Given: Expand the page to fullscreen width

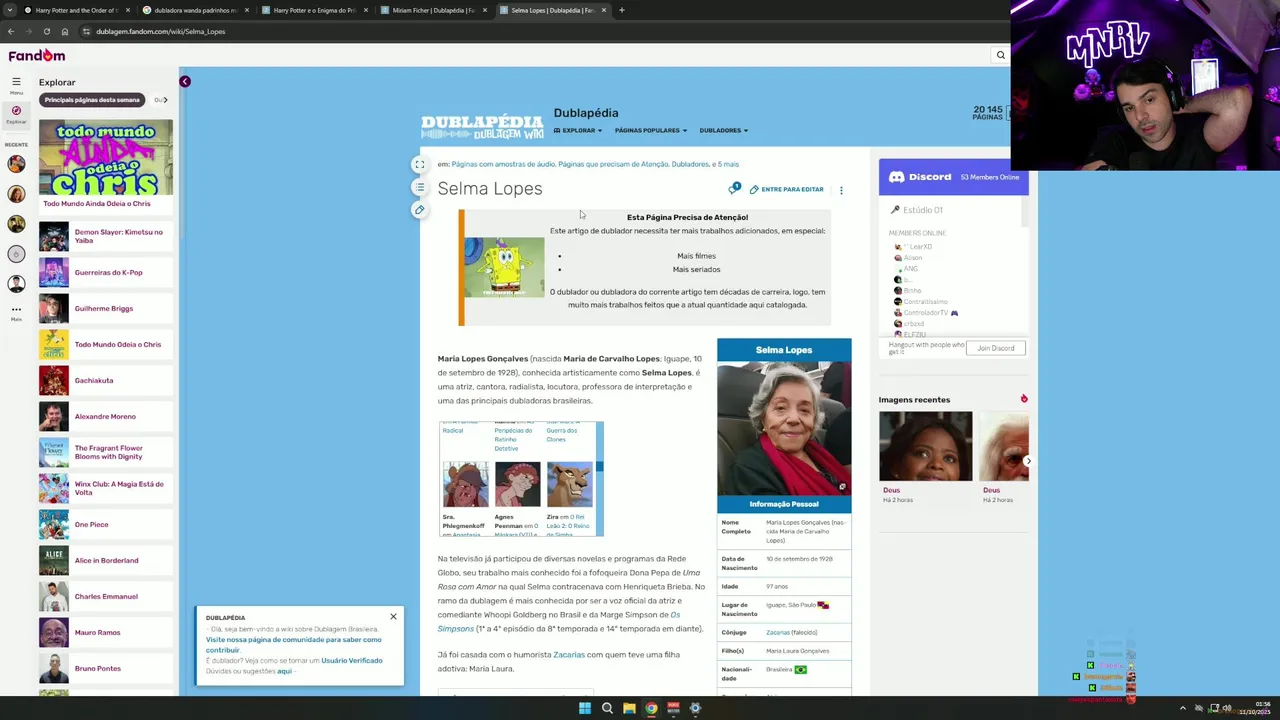Looking at the screenshot, I should pos(420,164).
